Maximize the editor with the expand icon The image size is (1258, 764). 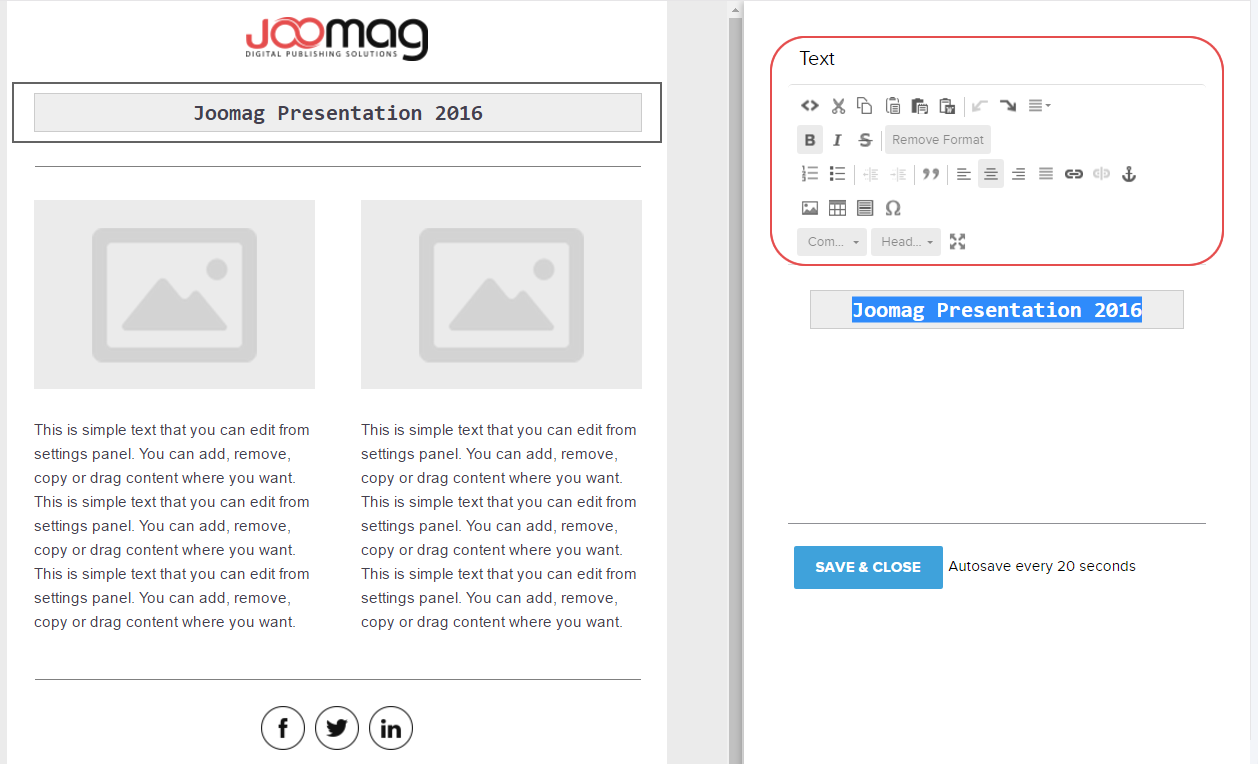point(957,242)
